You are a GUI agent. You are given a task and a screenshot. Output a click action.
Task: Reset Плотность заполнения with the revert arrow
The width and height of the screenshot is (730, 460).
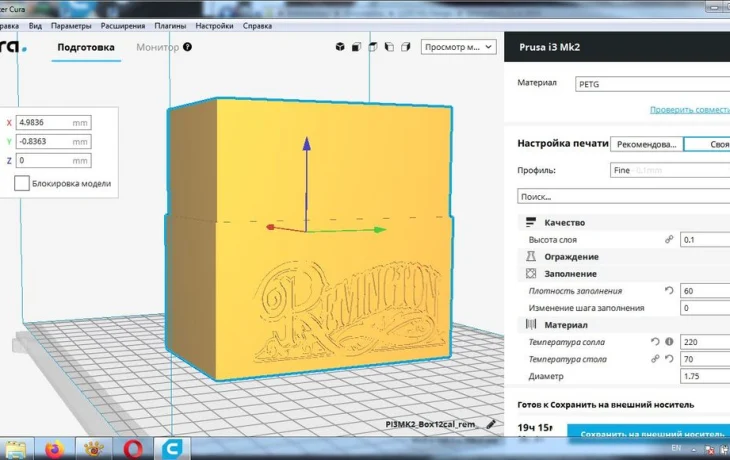(669, 291)
